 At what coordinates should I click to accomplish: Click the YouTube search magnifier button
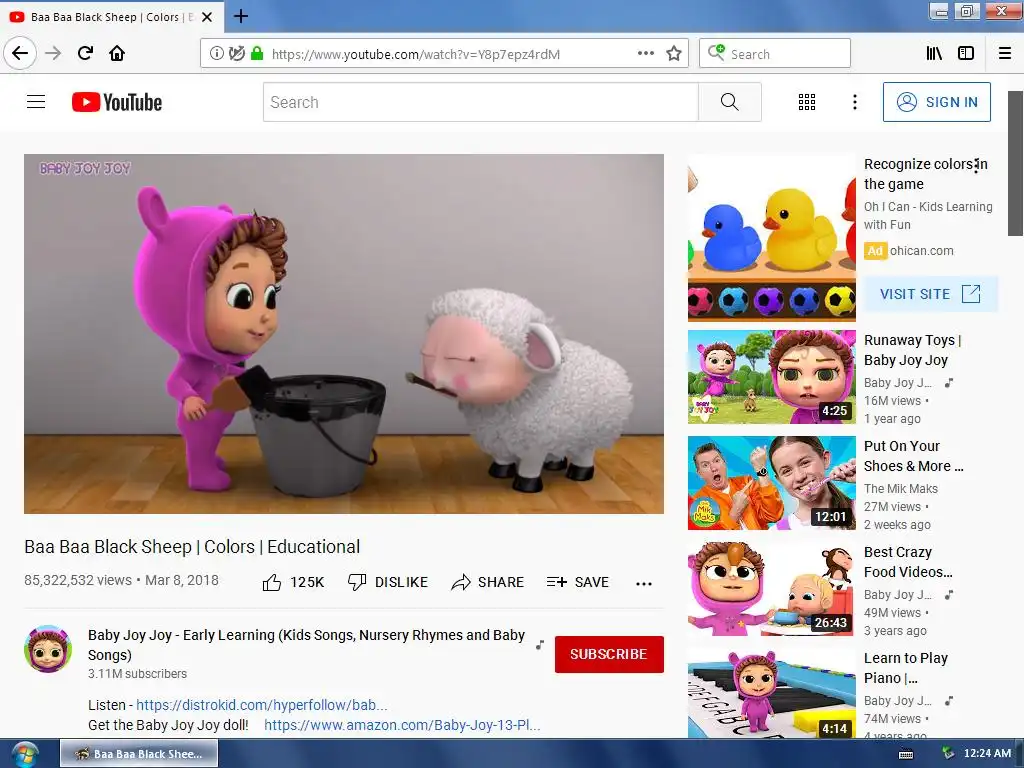(x=729, y=102)
